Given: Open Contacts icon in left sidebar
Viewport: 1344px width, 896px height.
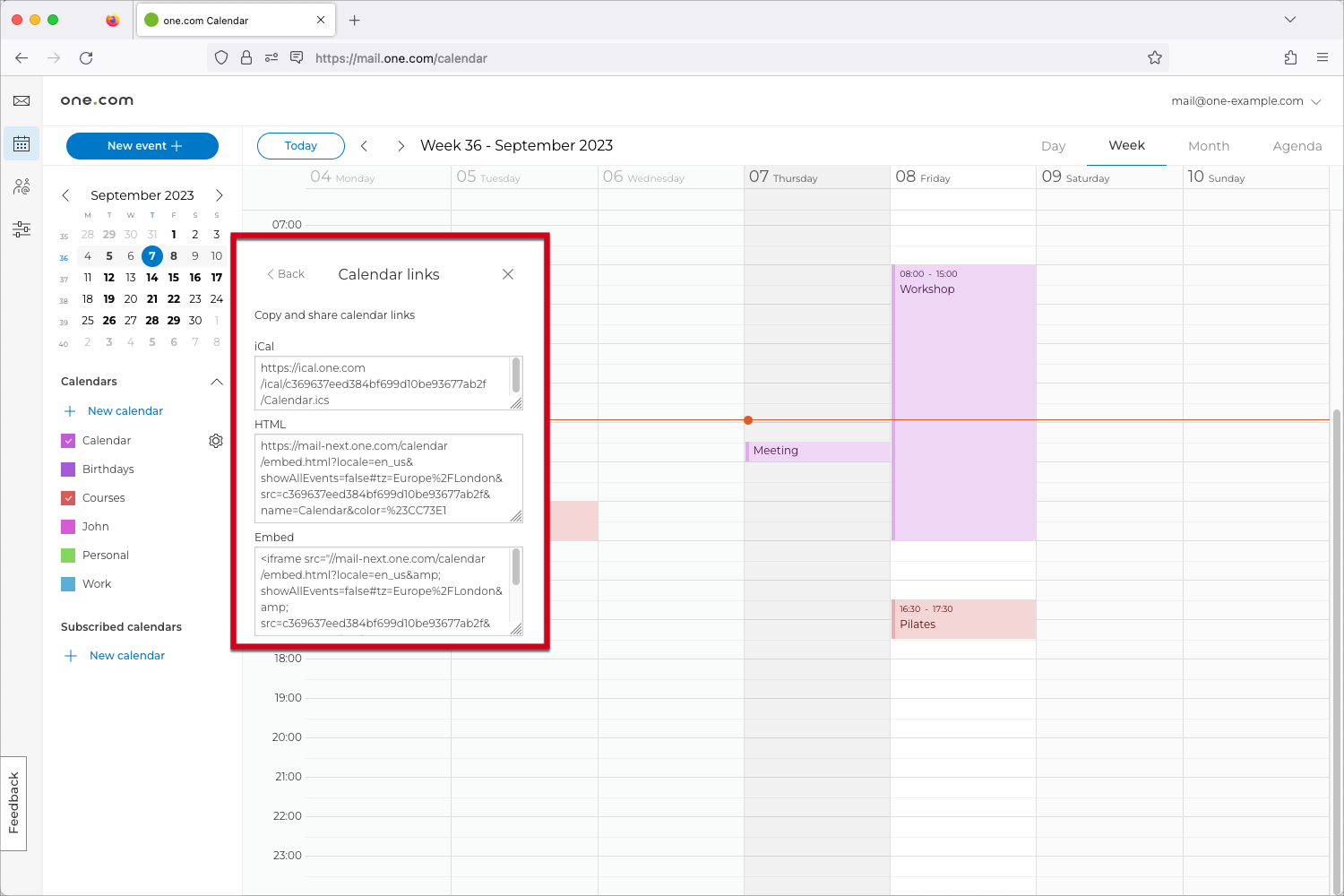Looking at the screenshot, I should 22,186.
